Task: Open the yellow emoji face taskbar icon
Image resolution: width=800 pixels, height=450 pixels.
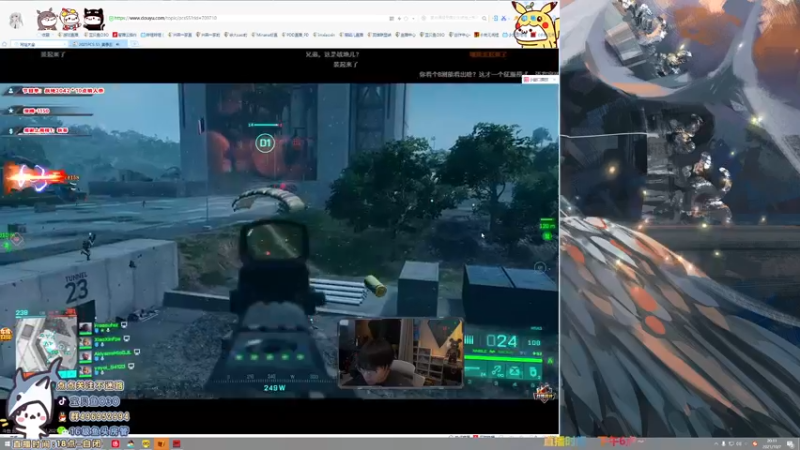Action: (145, 444)
